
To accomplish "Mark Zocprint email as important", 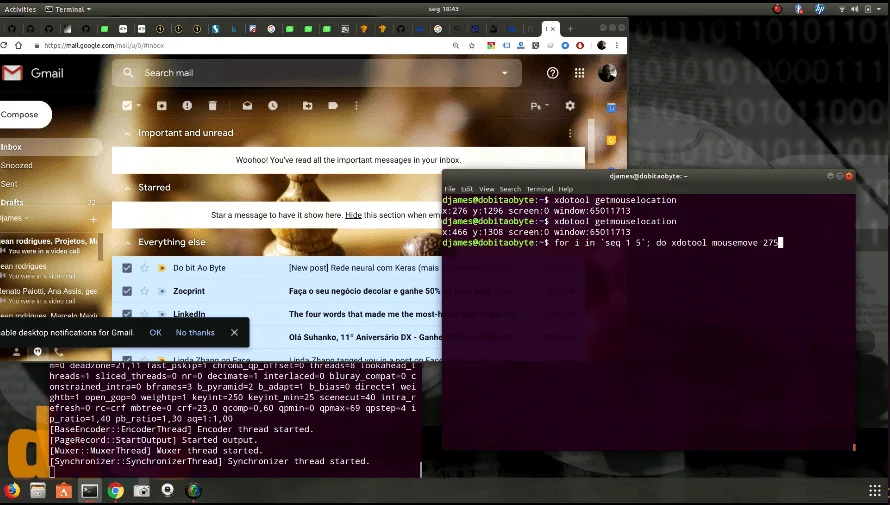I will tap(161, 291).
